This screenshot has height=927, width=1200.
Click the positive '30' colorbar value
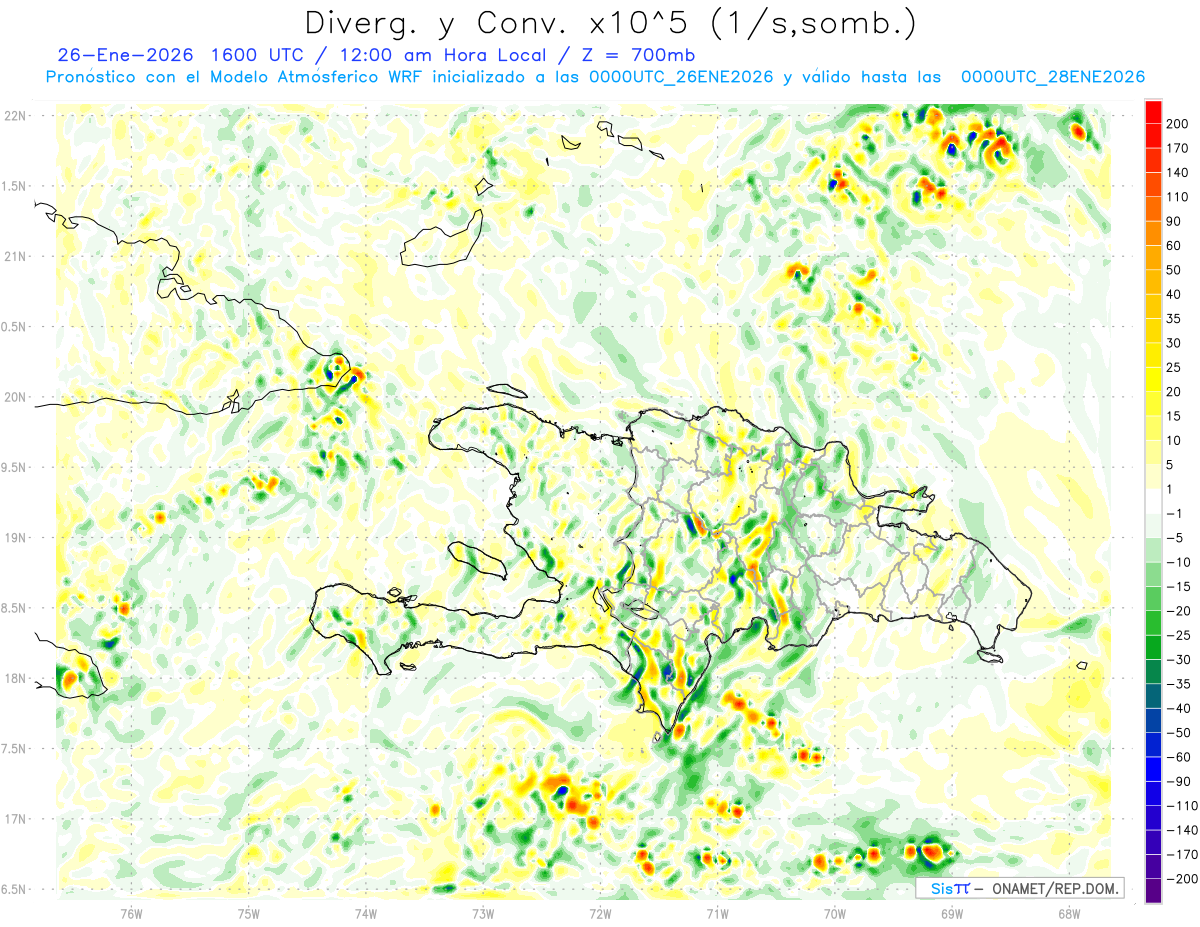pyautogui.click(x=1175, y=343)
